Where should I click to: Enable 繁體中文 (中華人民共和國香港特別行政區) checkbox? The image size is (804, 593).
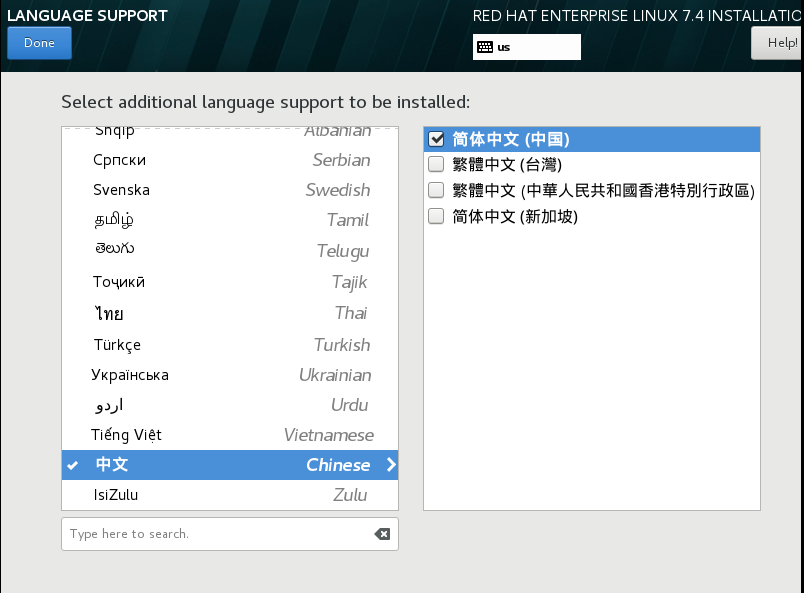click(x=436, y=190)
